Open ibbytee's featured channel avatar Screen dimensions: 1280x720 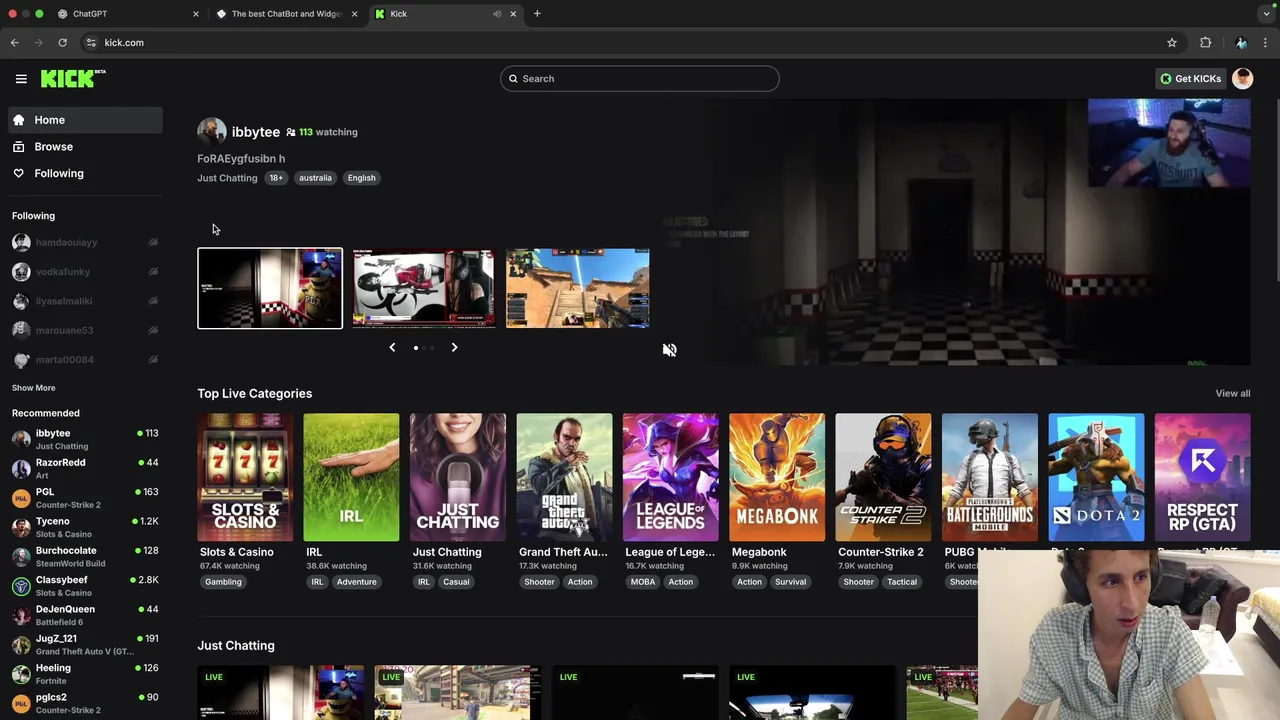pos(211,132)
